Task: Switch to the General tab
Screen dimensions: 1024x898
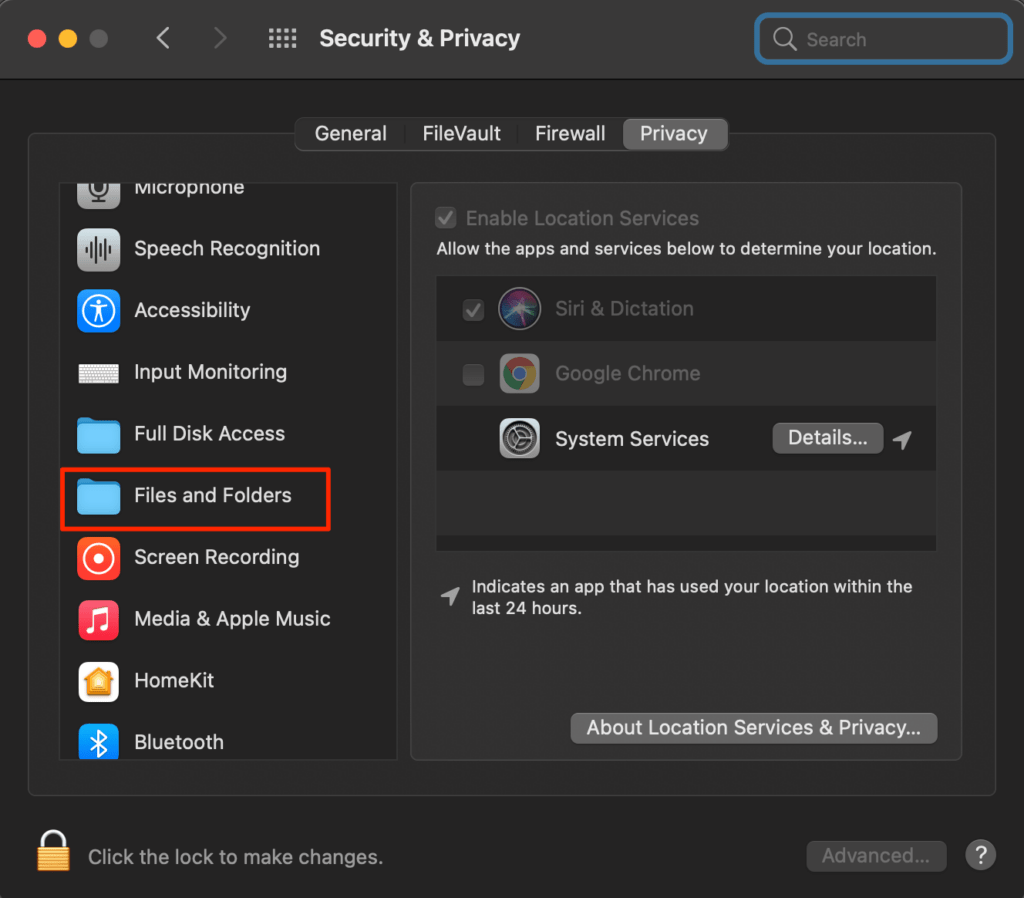Action: point(350,133)
